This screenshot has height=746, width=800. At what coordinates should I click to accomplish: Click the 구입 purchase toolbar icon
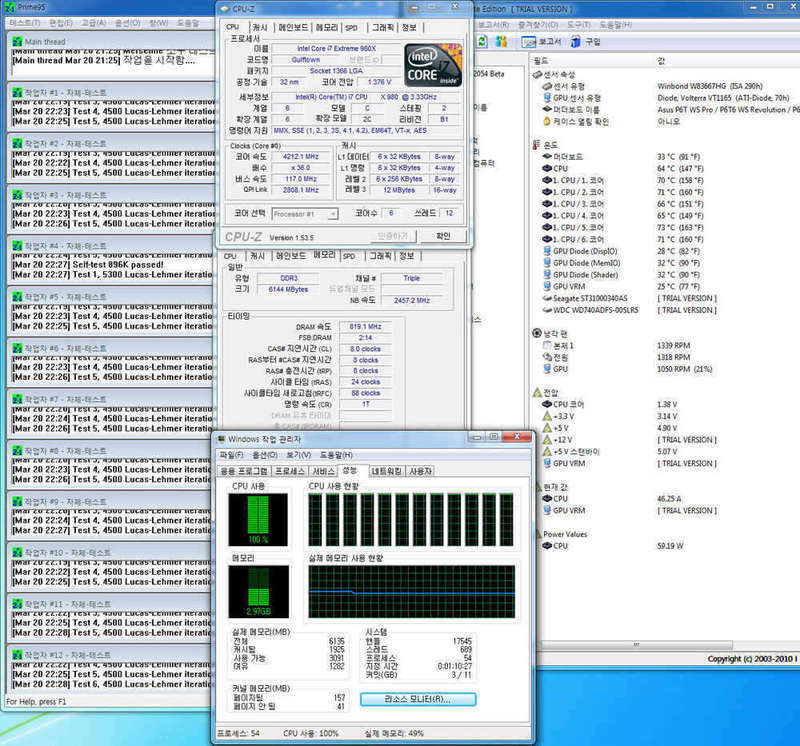click(586, 42)
